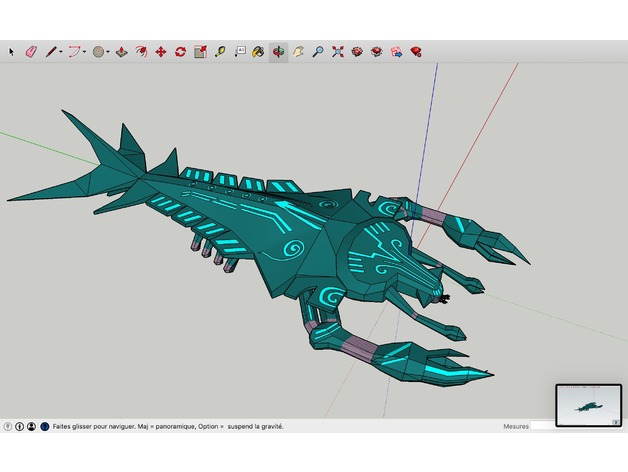Viewport: 628px width, 472px height.
Task: Activate the Rotate tool
Action: [x=180, y=51]
